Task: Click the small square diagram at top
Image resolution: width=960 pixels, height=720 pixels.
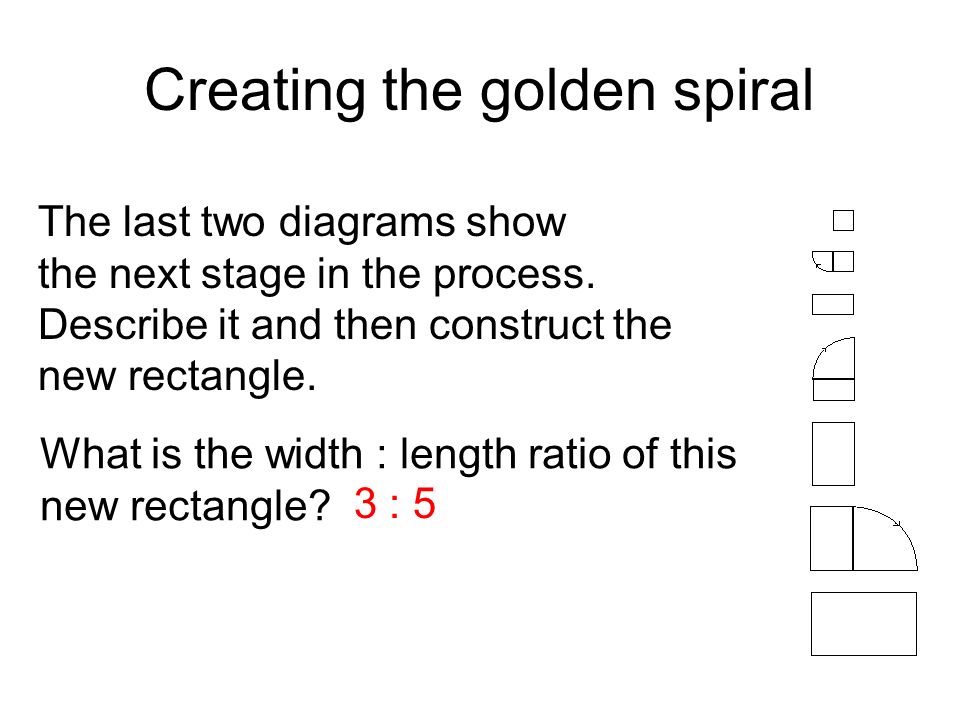Action: point(843,220)
